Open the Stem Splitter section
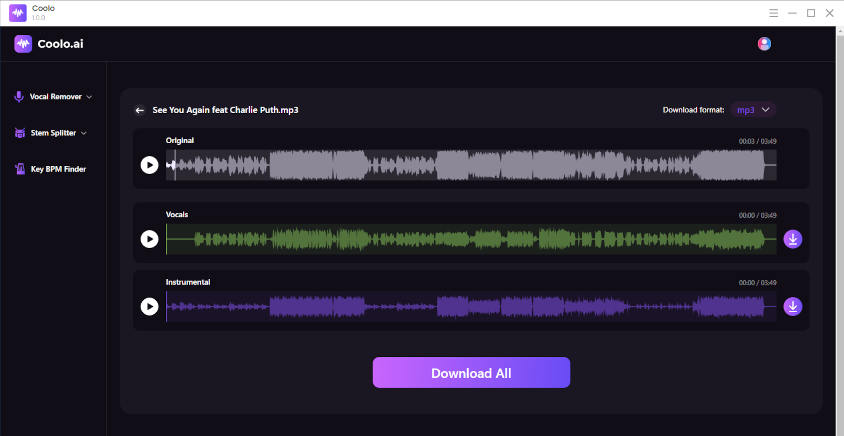Image resolution: width=844 pixels, height=436 pixels. click(x=51, y=133)
